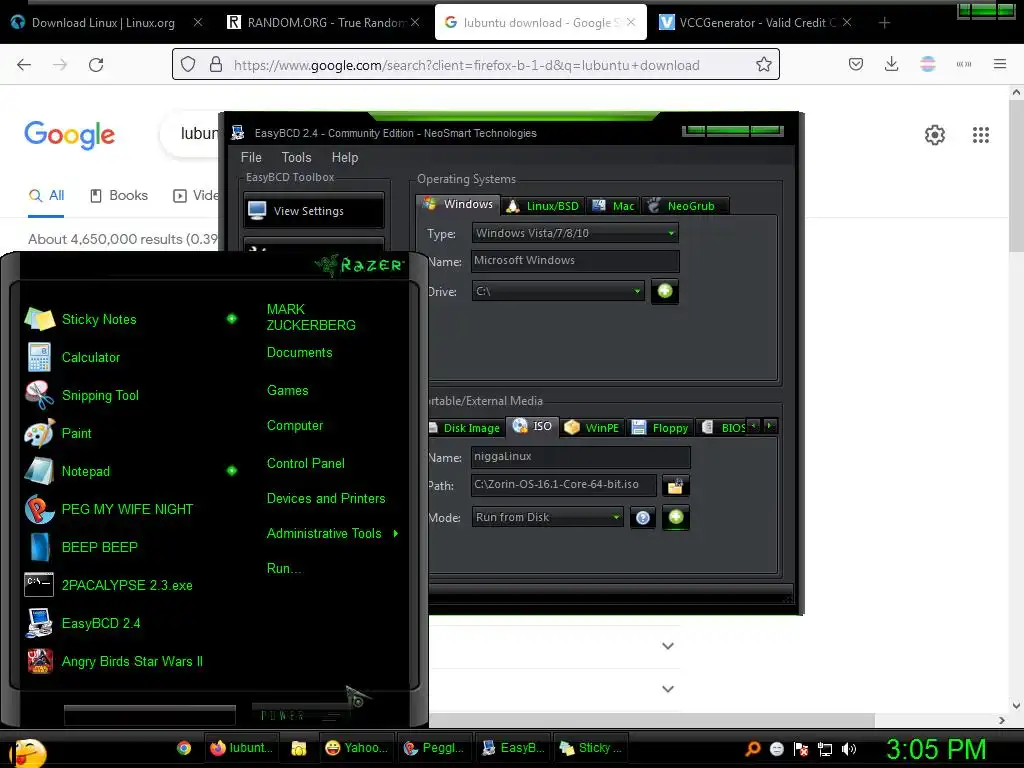1024x768 pixels.
Task: Open Google settings gear icon
Action: (x=935, y=135)
